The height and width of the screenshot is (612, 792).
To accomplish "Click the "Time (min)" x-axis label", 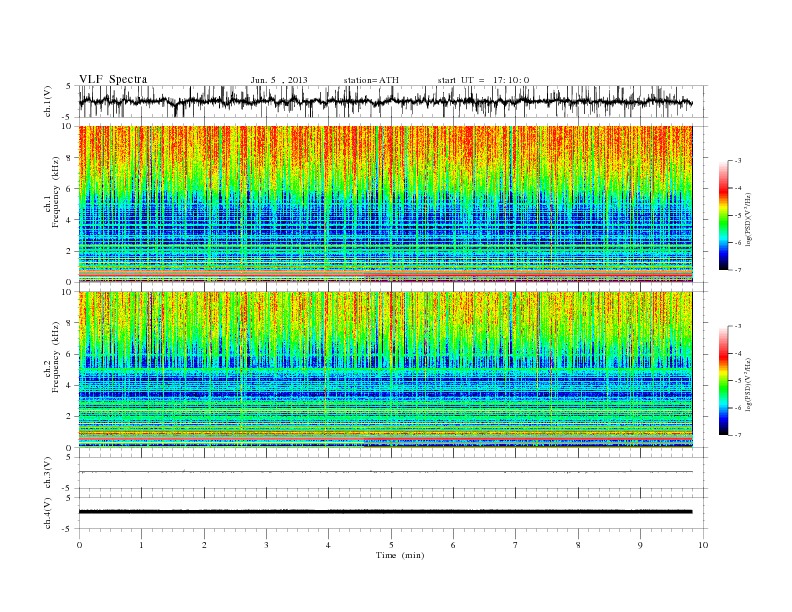I will 400,555.
